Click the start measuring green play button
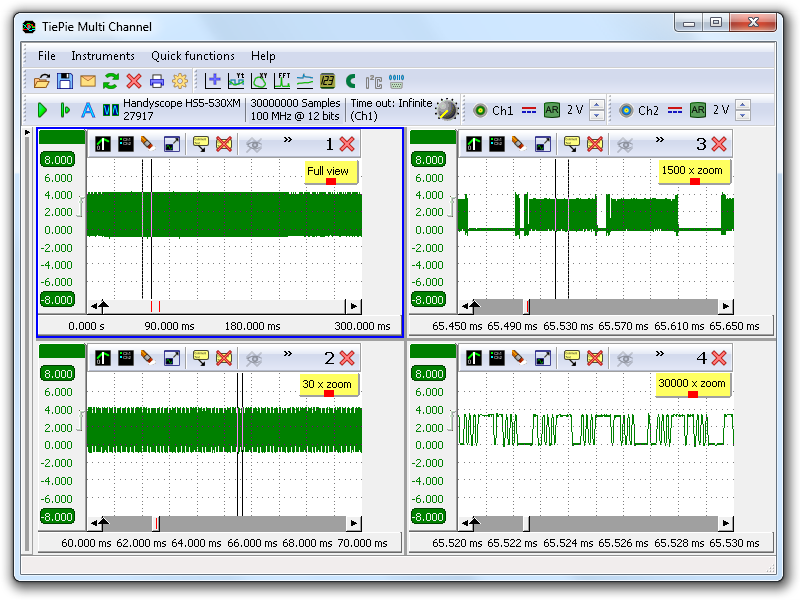This screenshot has height=600, width=800. pos(42,110)
